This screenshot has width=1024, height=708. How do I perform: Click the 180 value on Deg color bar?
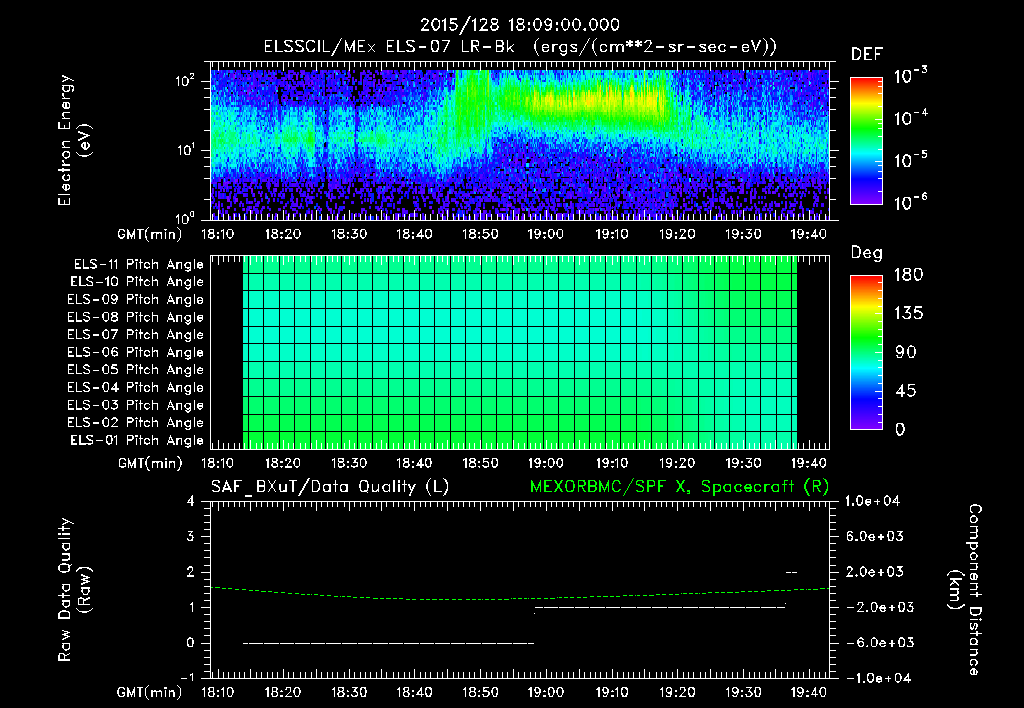tap(908, 274)
